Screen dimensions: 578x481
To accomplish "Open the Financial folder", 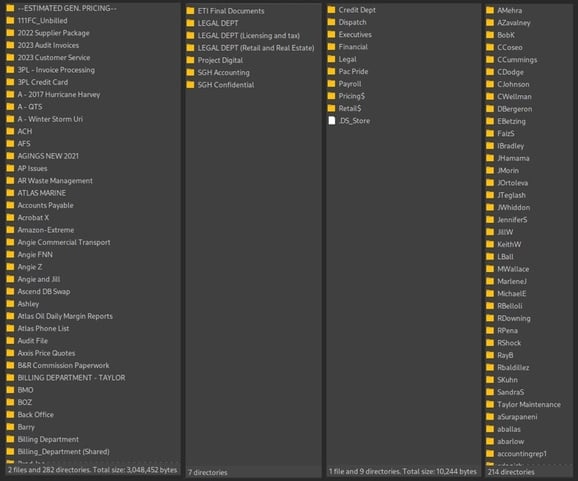I will click(353, 47).
